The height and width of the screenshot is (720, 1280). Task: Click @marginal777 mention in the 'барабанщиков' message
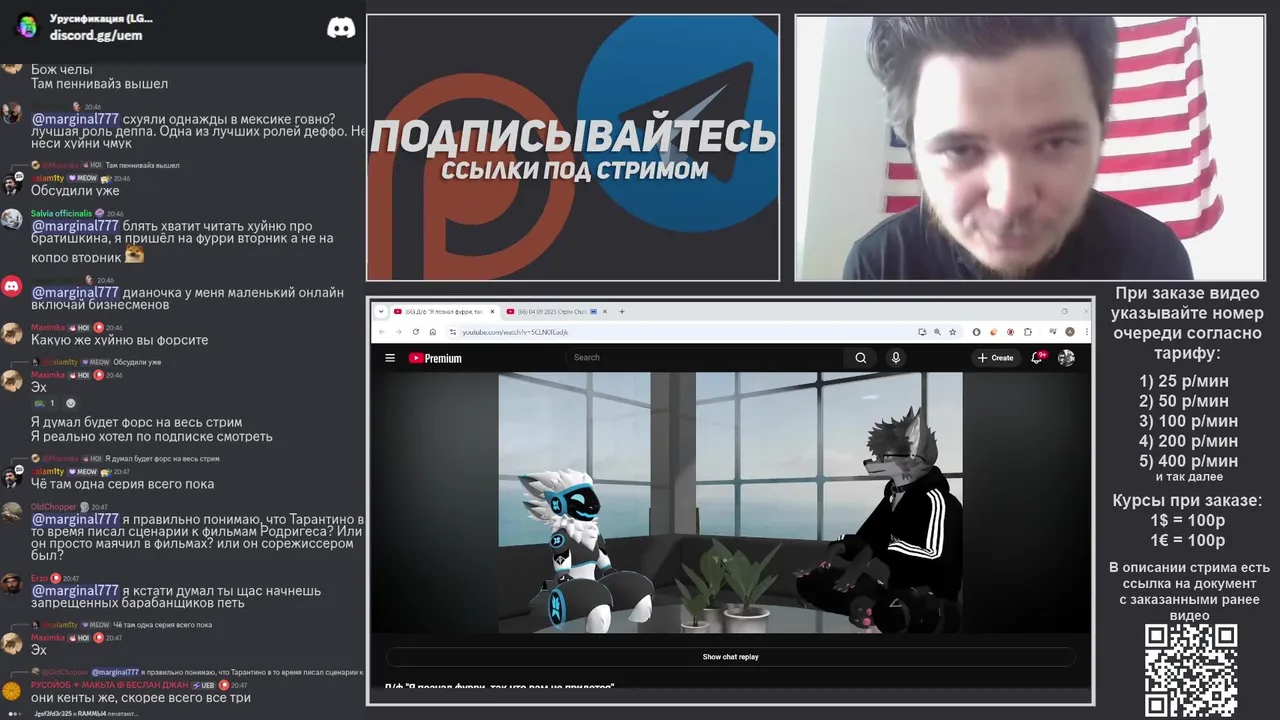click(x=75, y=590)
